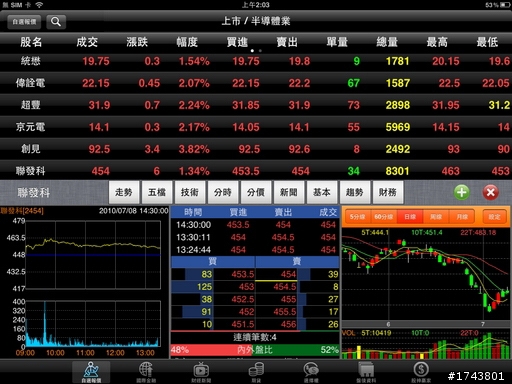Open the dollar coin icon in bottom bar

point(421,372)
